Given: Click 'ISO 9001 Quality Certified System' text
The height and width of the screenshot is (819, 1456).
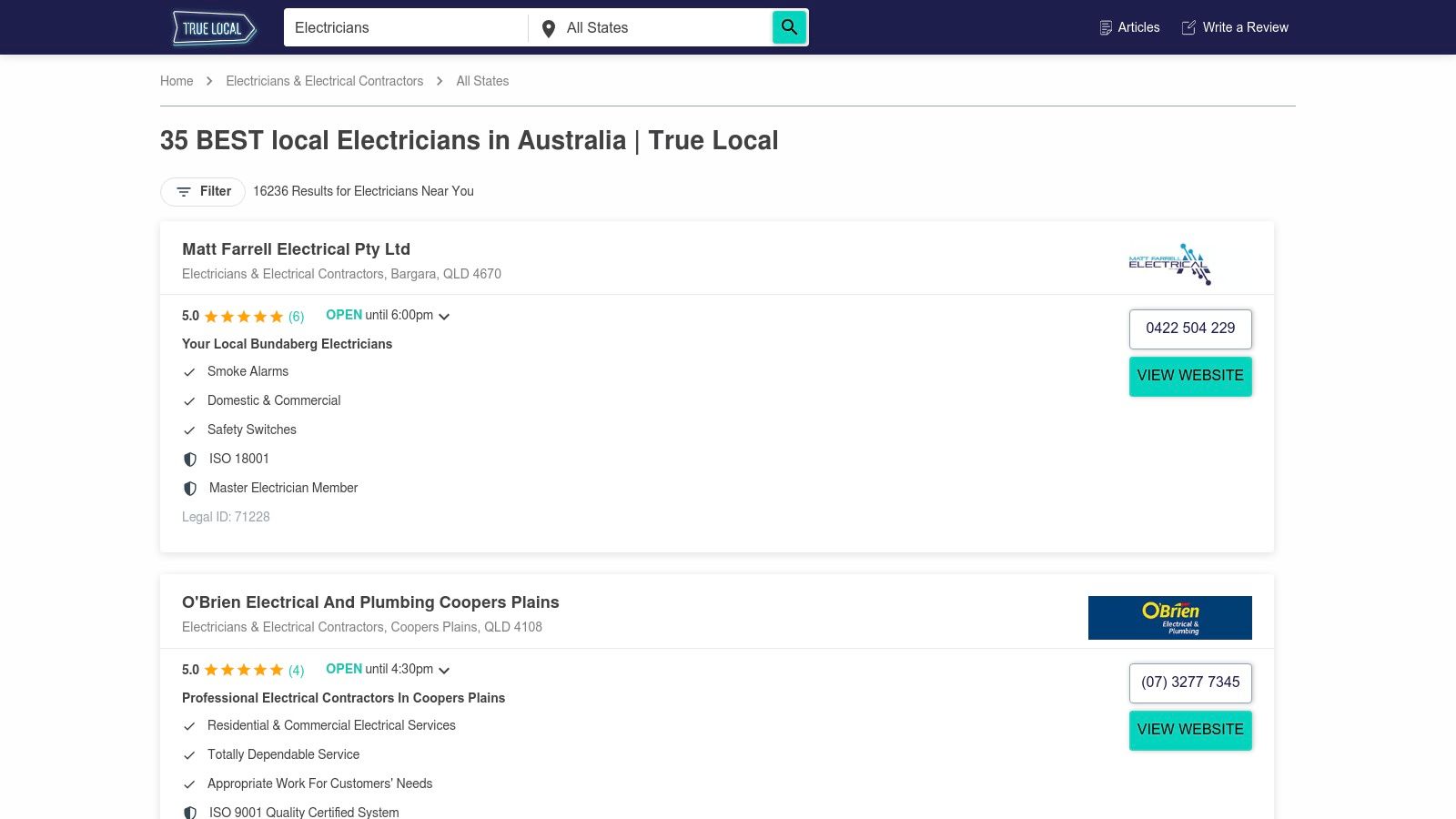Looking at the screenshot, I should 304,813.
